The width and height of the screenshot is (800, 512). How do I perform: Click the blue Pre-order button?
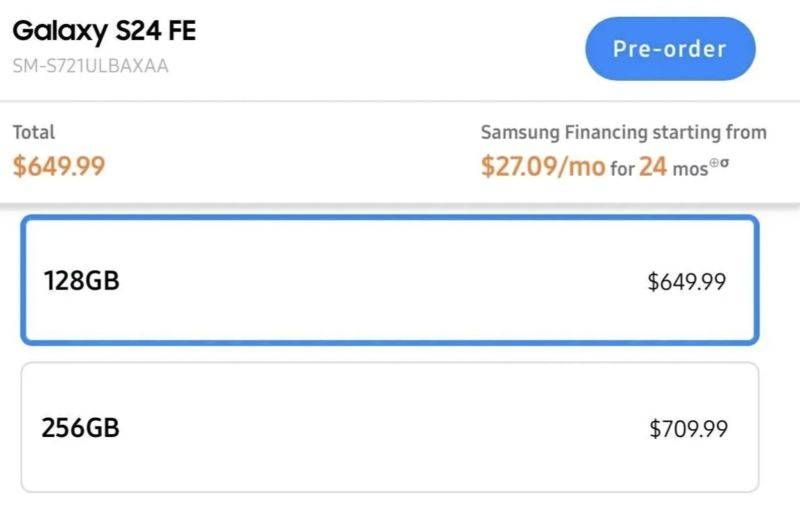click(x=669, y=49)
